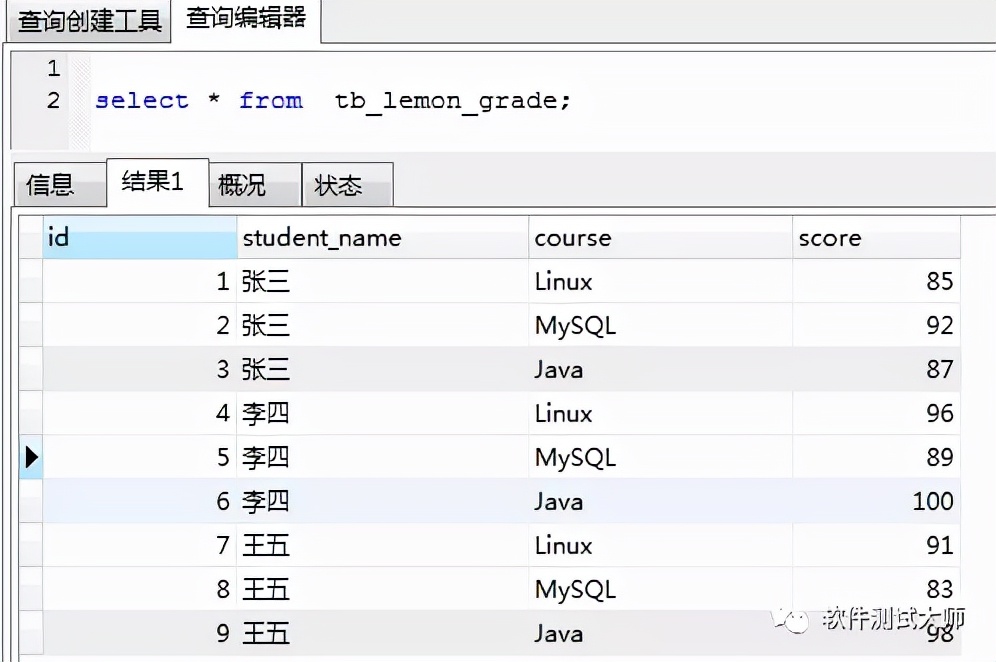
Task: Switch to the 状态 tab
Action: 338,185
